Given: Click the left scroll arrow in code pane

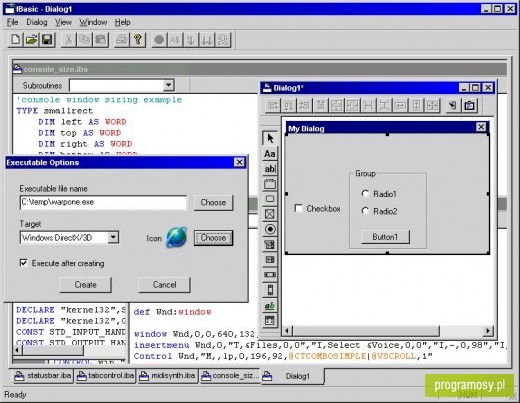Looking at the screenshot, I should tap(17, 350).
